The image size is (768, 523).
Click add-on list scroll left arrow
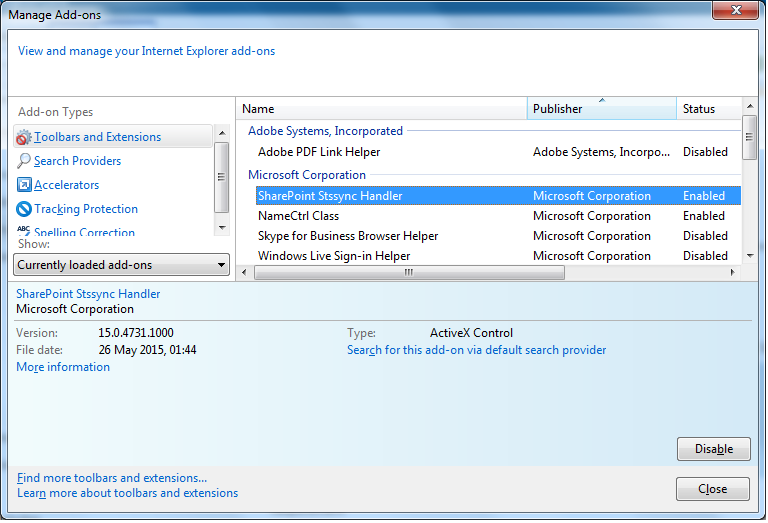pos(244,272)
